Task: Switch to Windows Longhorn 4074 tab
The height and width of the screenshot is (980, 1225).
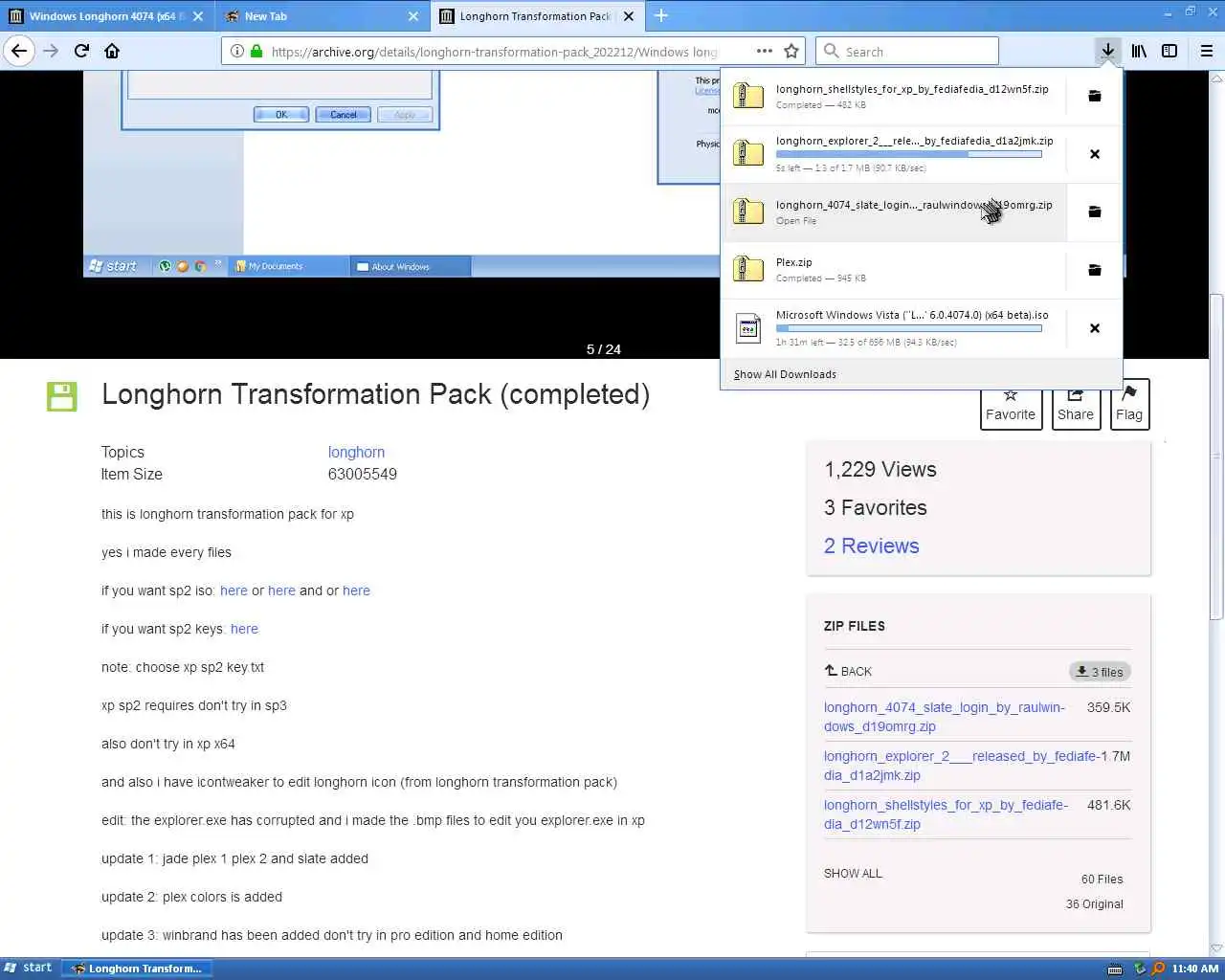Action: [105, 16]
